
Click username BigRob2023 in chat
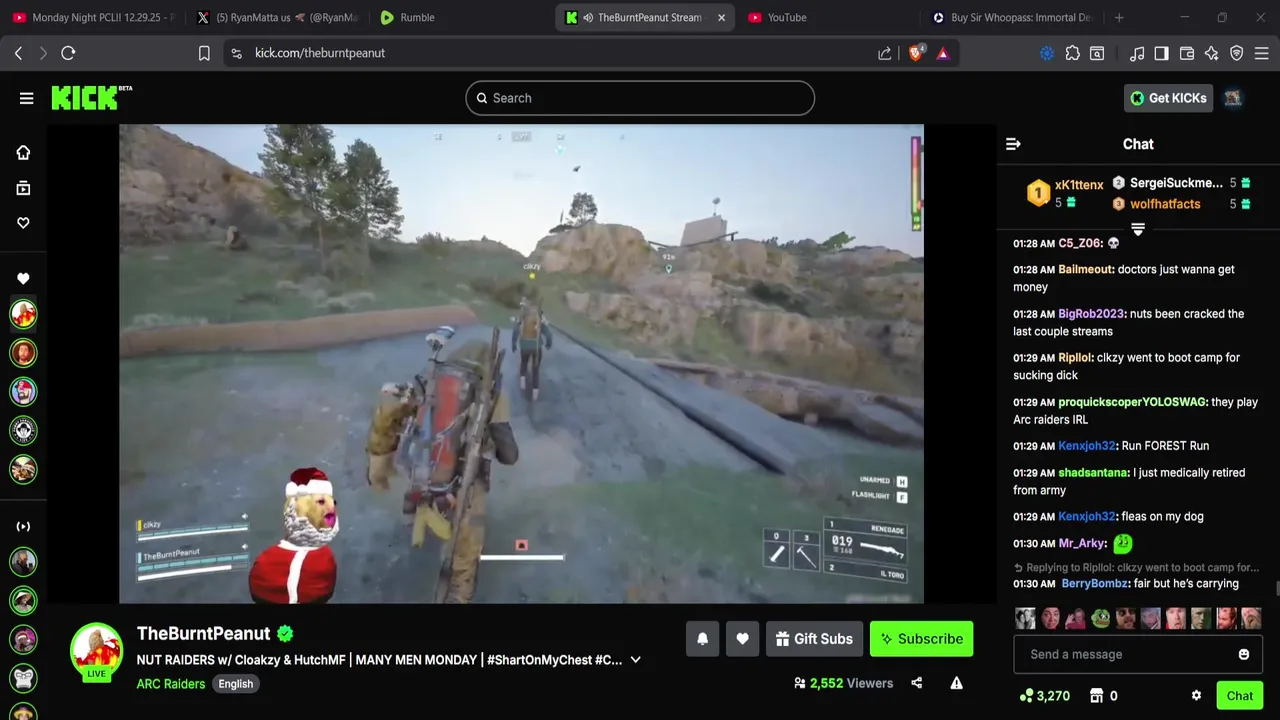point(1092,313)
